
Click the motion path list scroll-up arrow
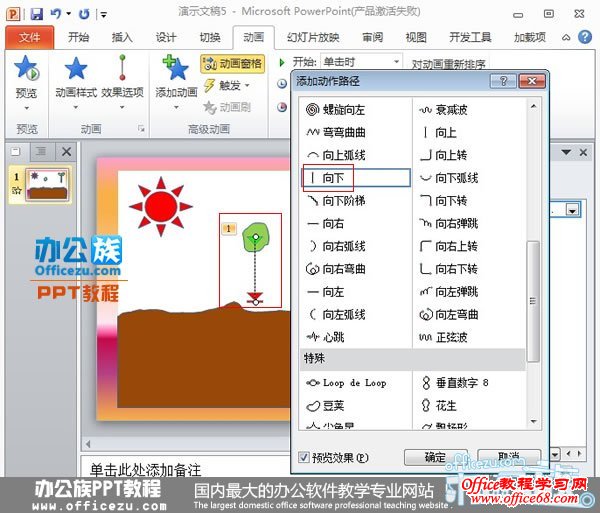coord(533,106)
